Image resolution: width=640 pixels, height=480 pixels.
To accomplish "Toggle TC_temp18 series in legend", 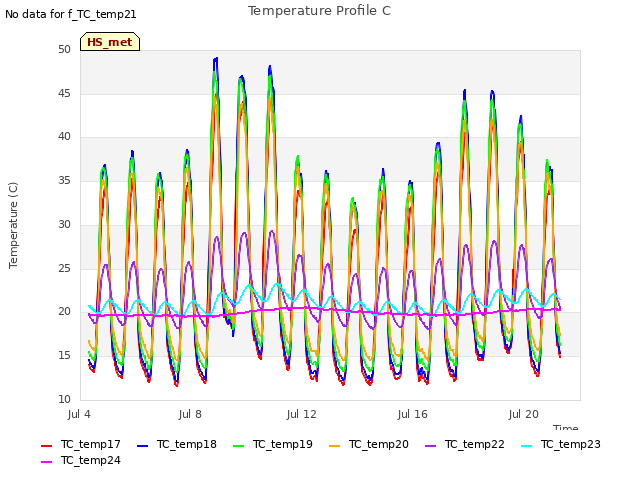I will [177, 444].
